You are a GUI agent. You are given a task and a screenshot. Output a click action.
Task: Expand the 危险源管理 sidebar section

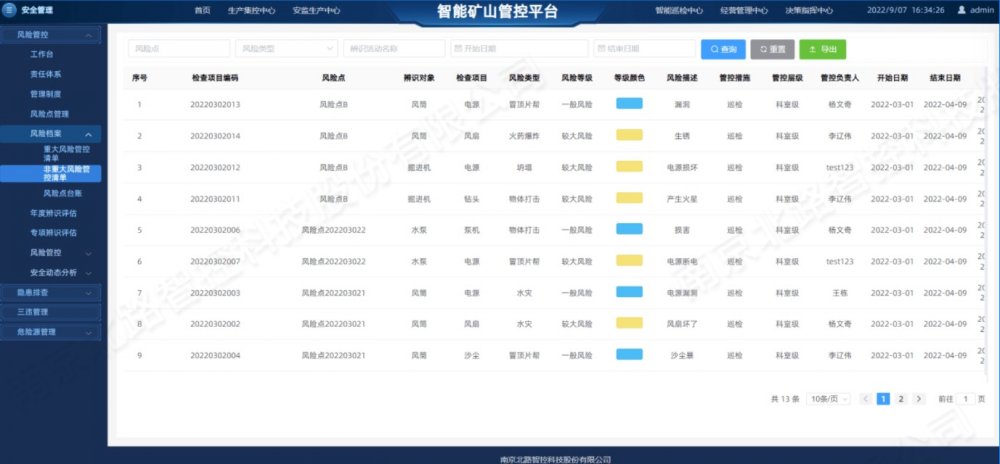pos(52,331)
